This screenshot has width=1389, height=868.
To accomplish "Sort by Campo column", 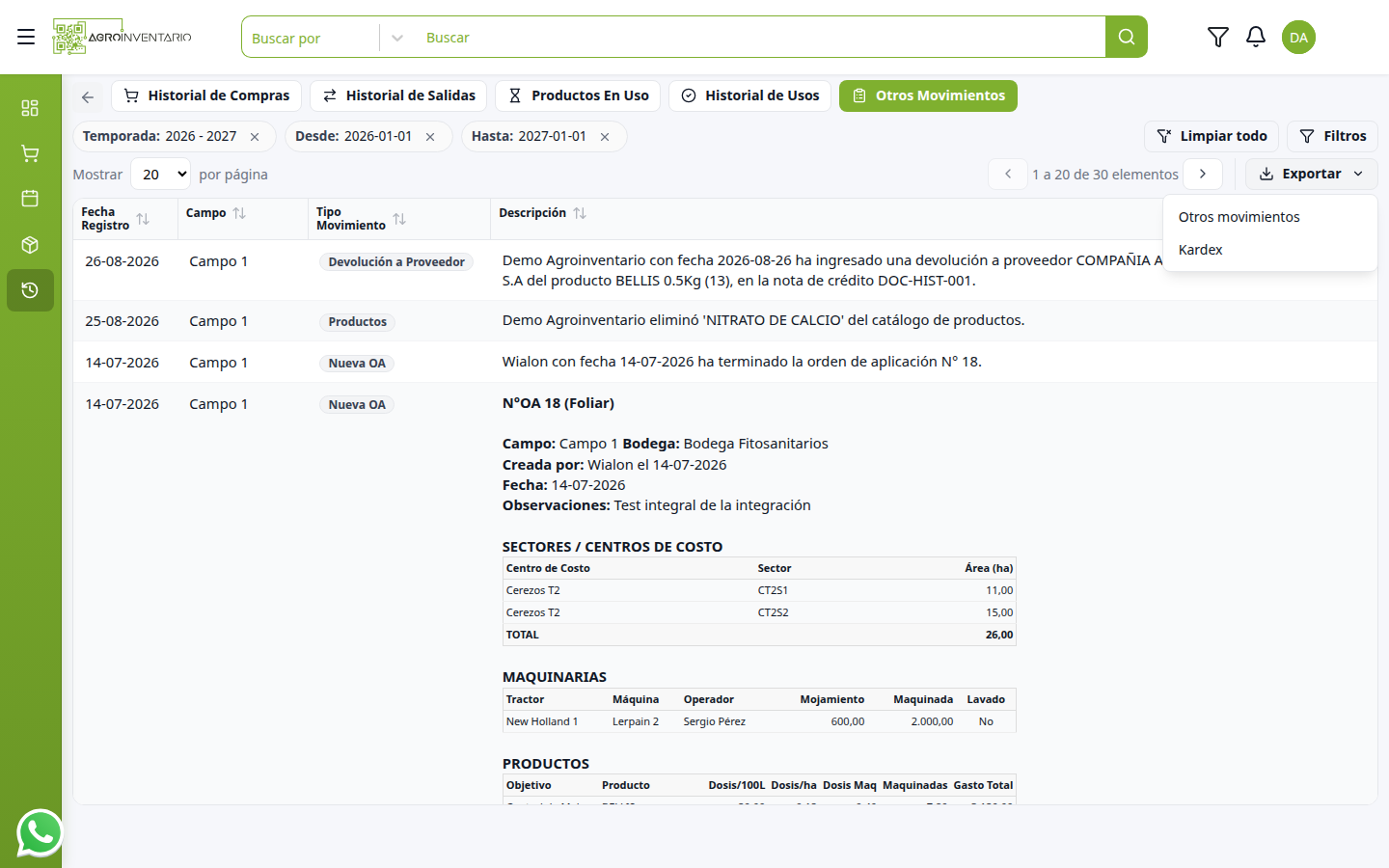I will tap(239, 213).
